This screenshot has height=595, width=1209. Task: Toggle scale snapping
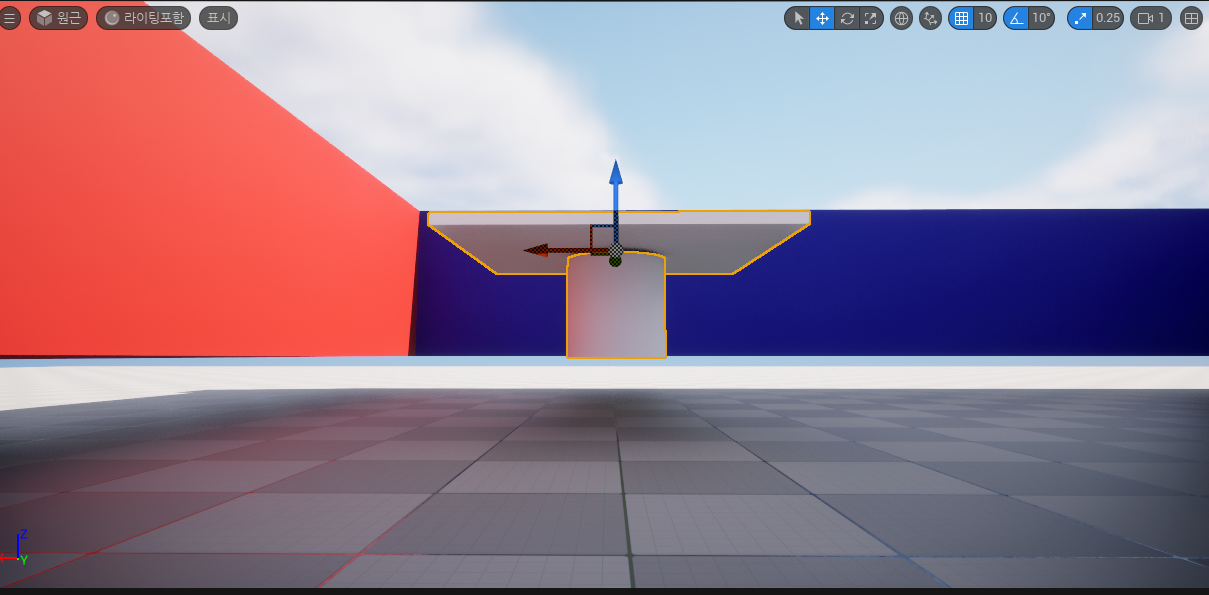coord(1080,18)
